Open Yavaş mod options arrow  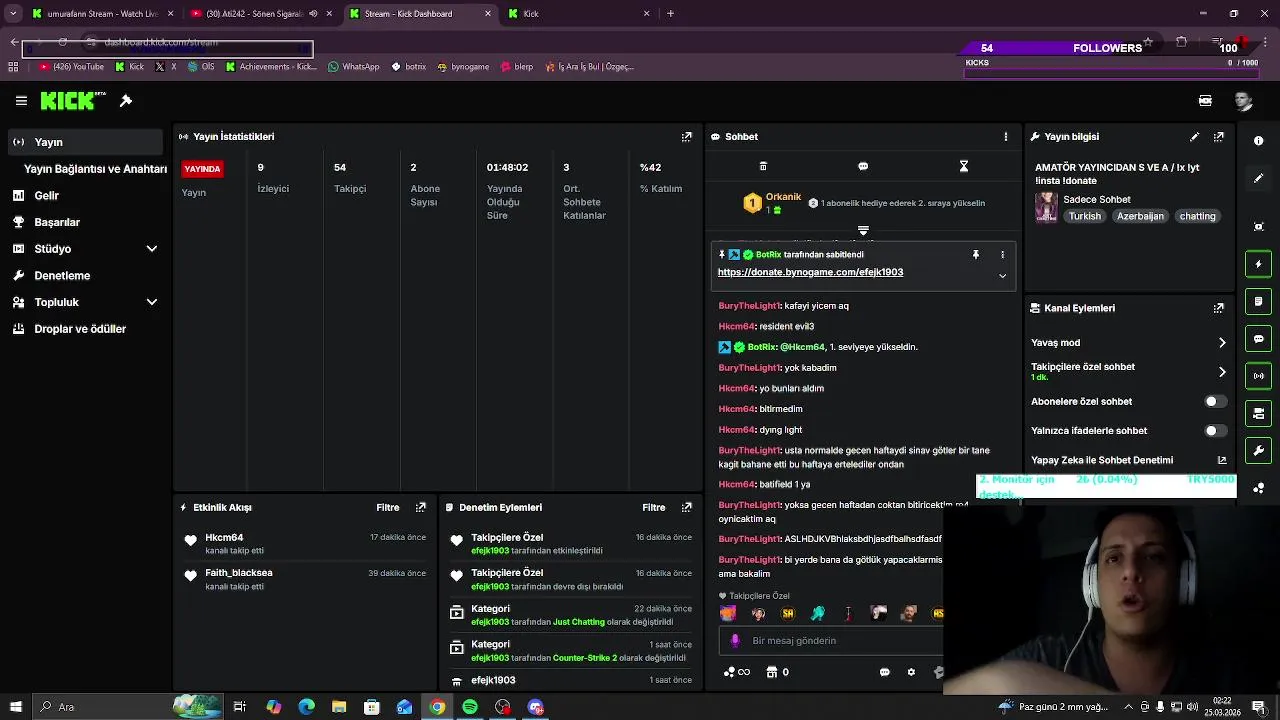pyautogui.click(x=1222, y=343)
